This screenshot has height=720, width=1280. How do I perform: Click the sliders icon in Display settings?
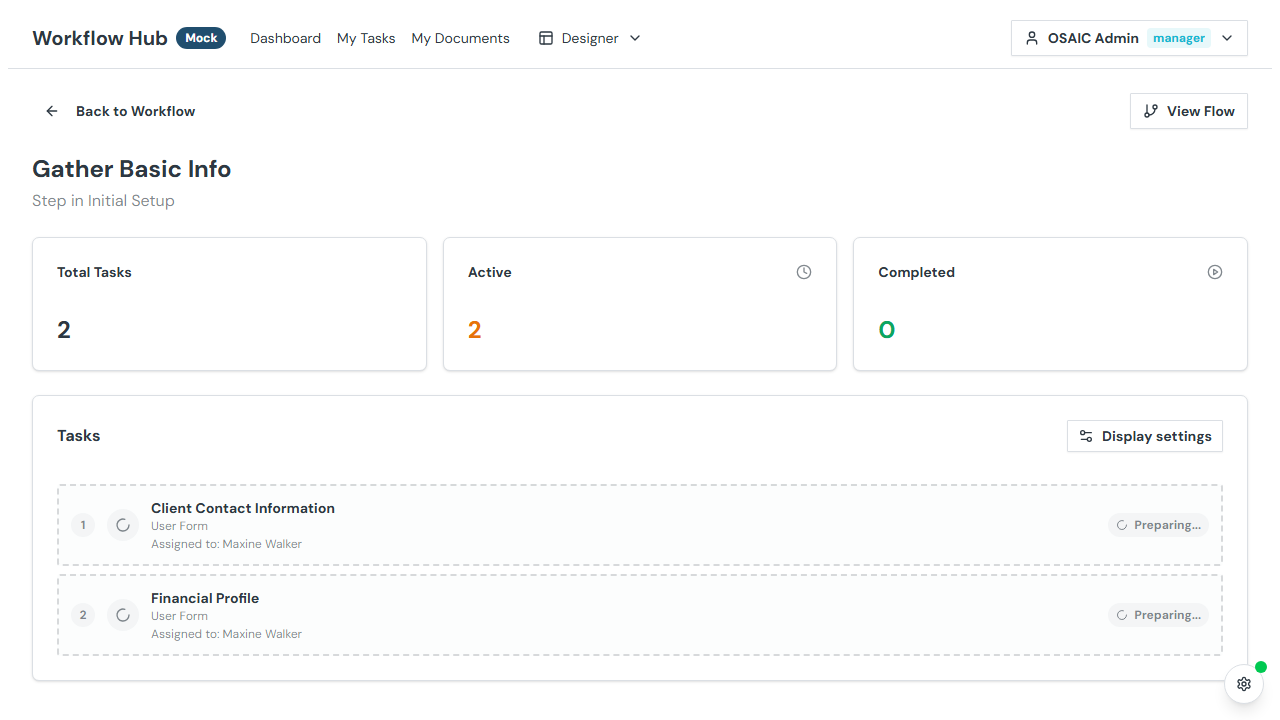(1086, 436)
